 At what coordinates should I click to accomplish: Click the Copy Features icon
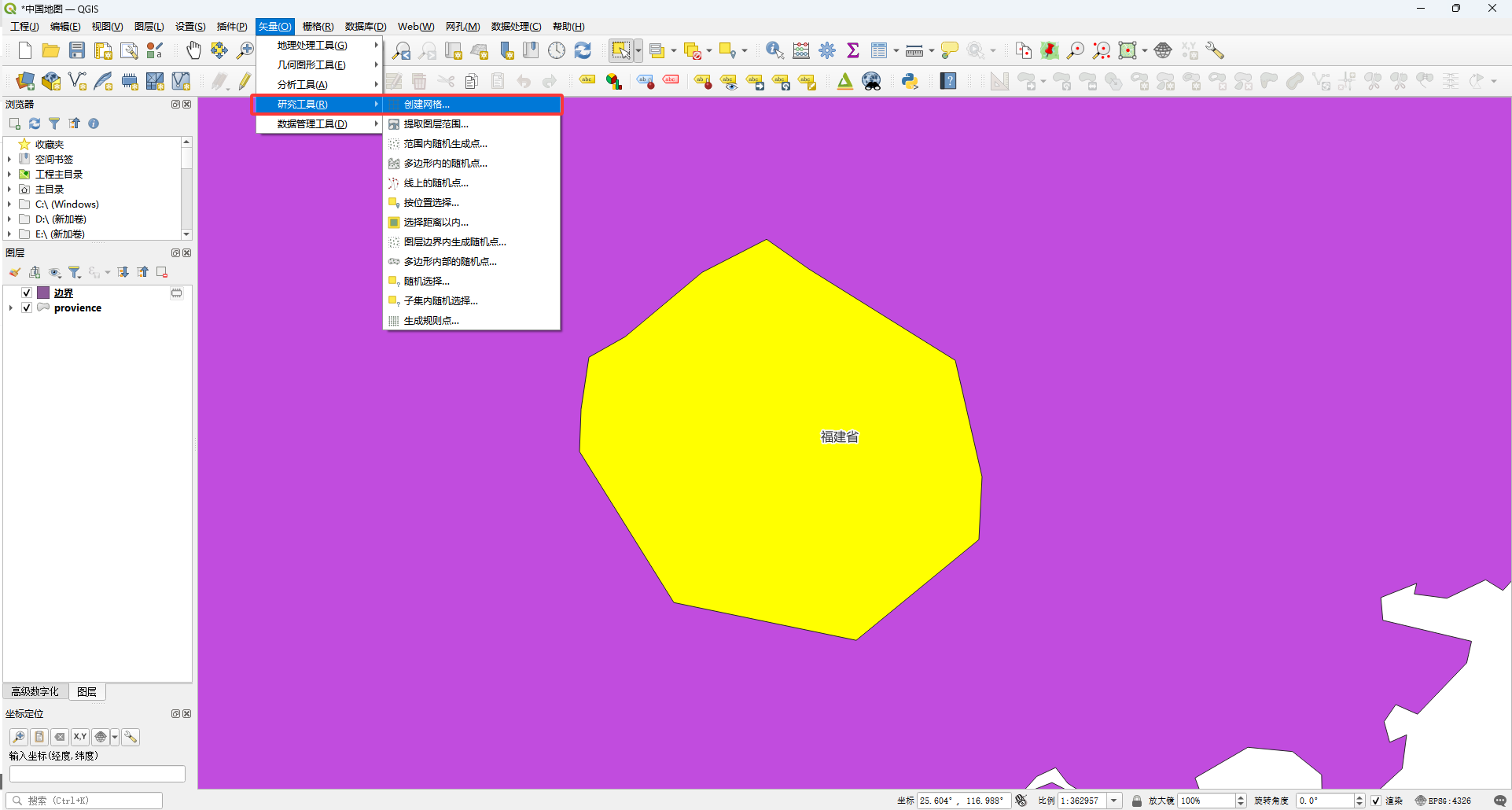click(472, 81)
